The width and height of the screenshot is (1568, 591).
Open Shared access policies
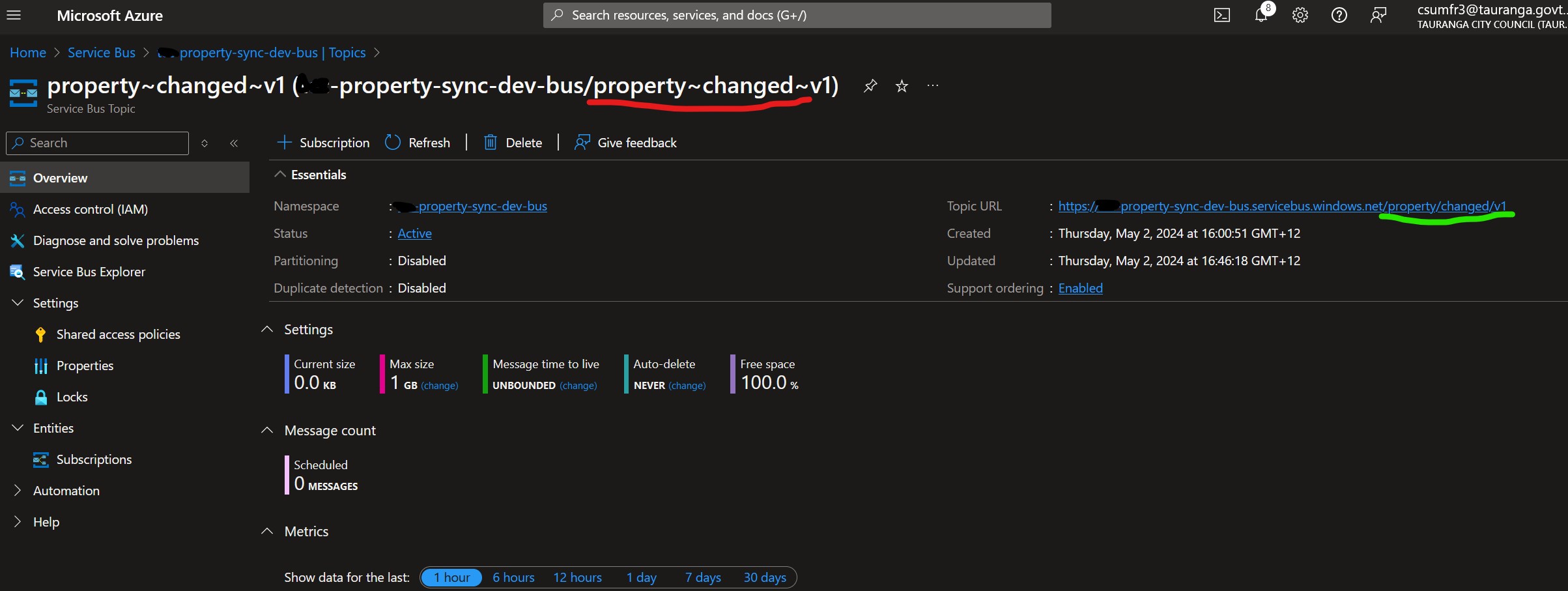[118, 334]
